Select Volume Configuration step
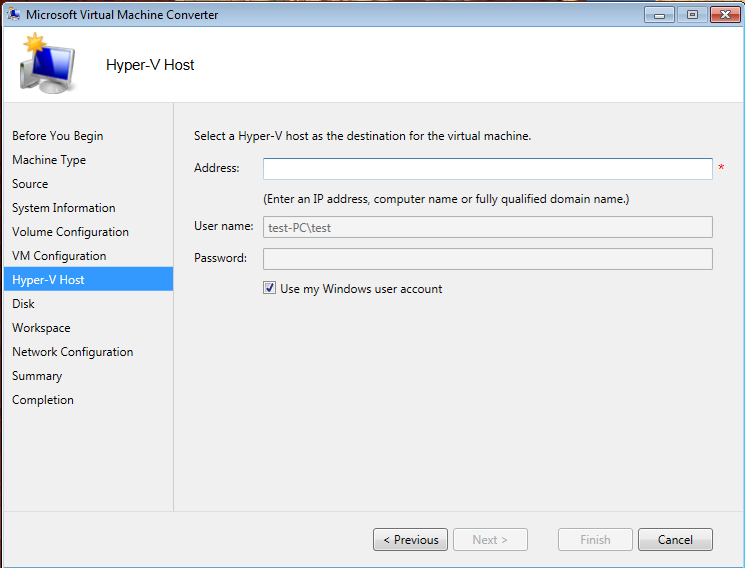The height and width of the screenshot is (568, 745). coord(70,232)
